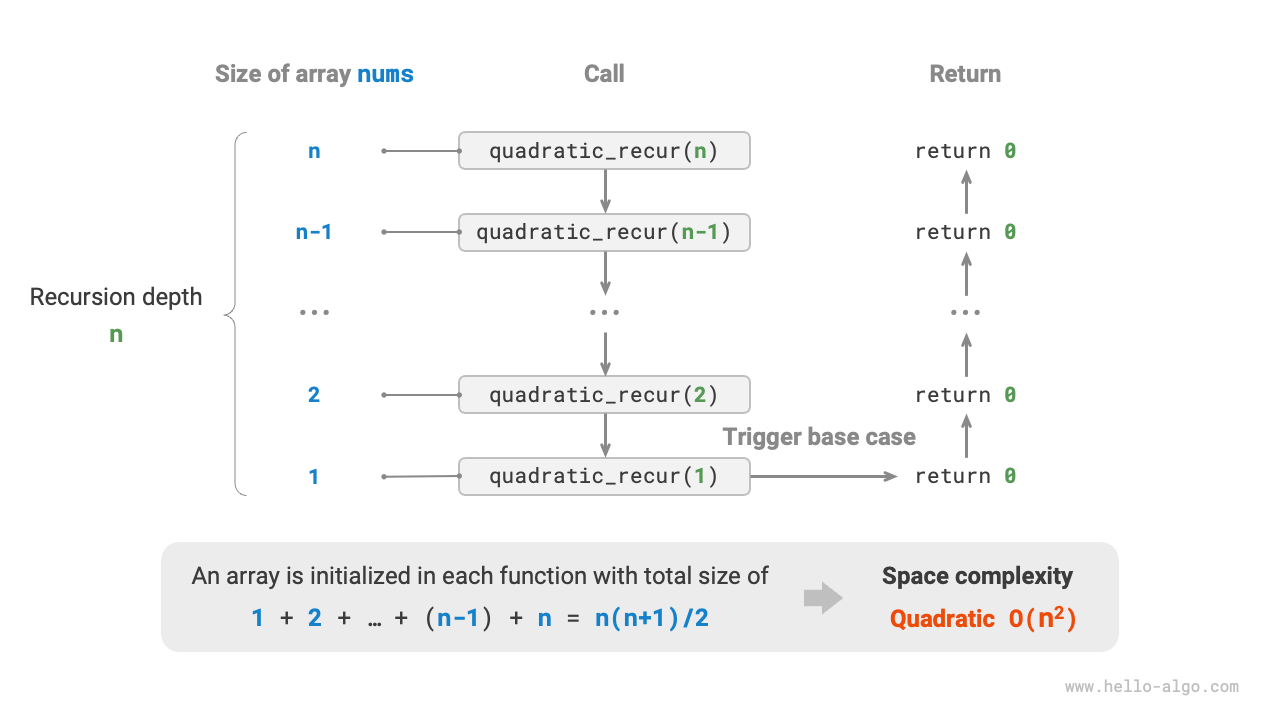Click the orange 'Quadratic O(n²)' text

click(x=982, y=618)
